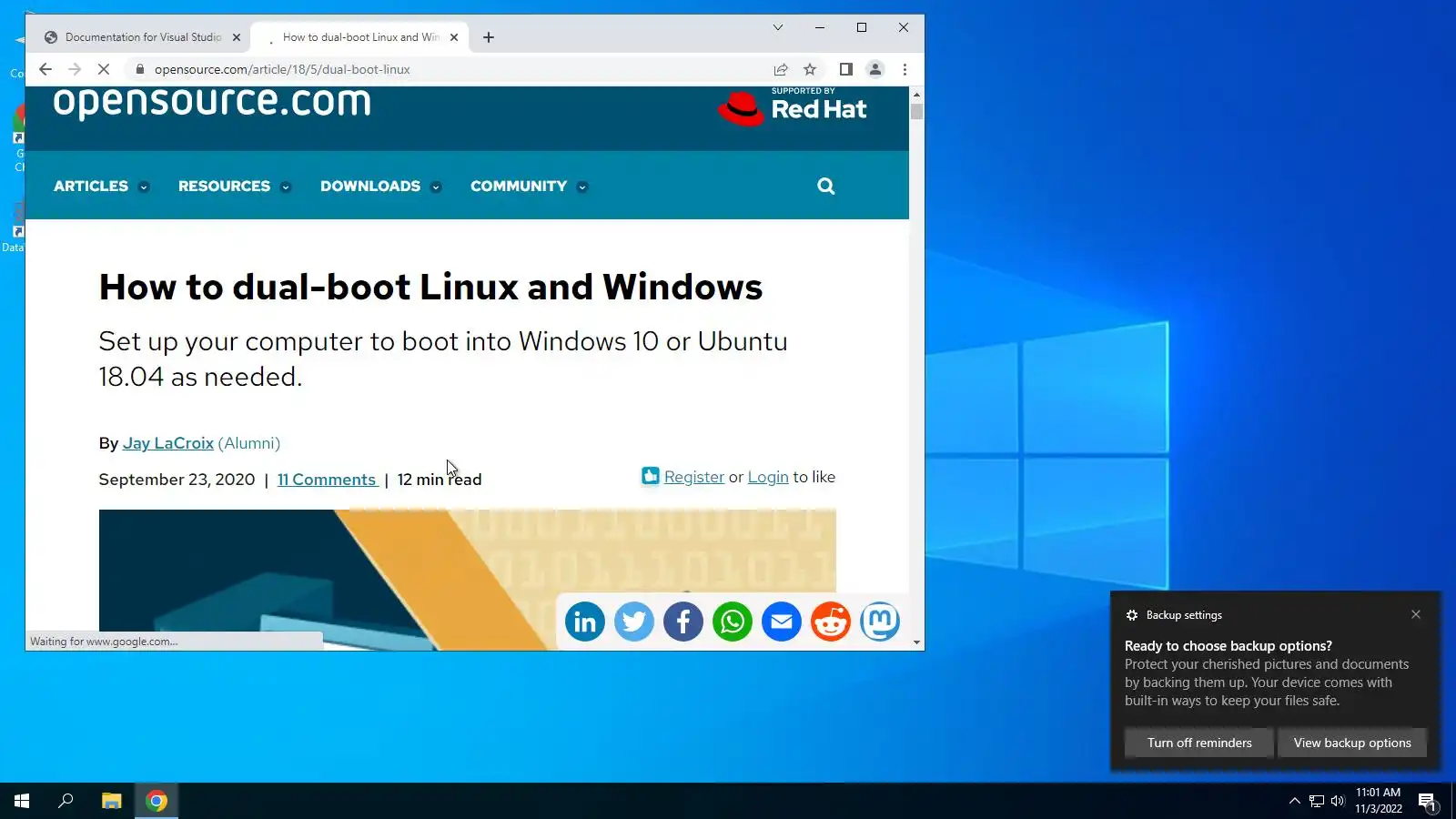Share article by email icon
Image resolution: width=1456 pixels, height=819 pixels.
pyautogui.click(x=782, y=622)
